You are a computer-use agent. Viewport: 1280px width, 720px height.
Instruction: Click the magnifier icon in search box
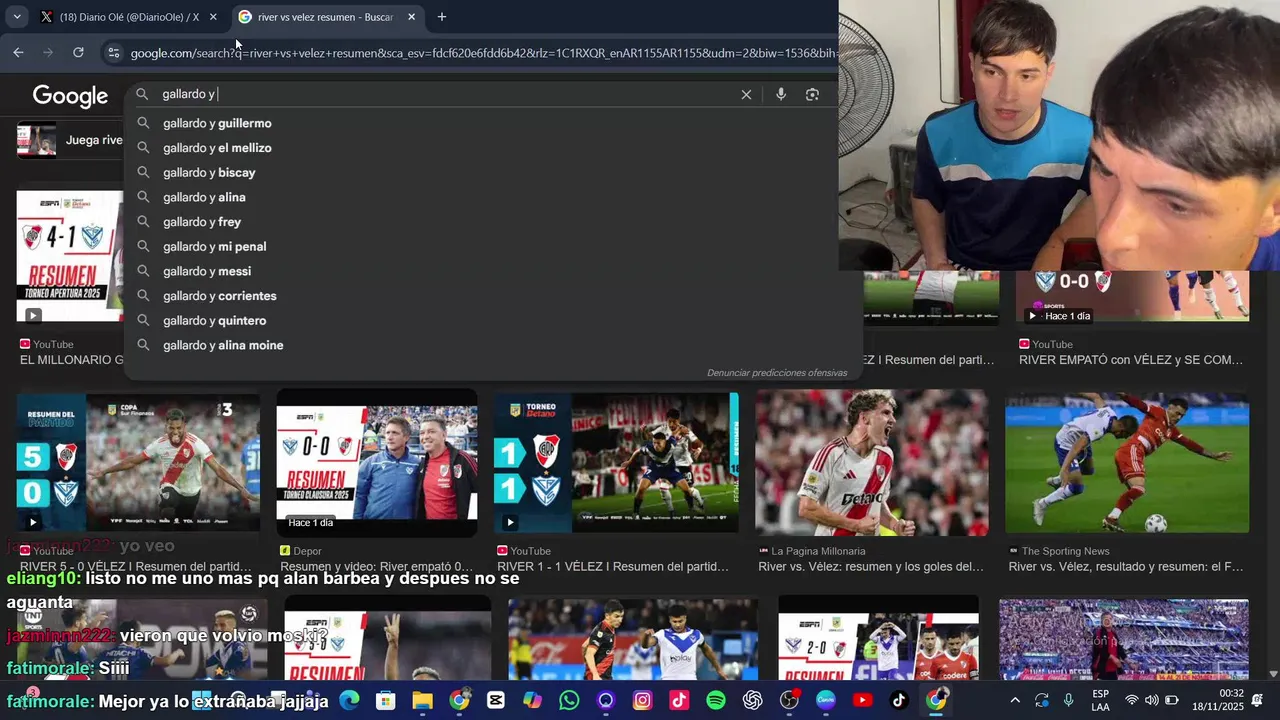pyautogui.click(x=142, y=94)
